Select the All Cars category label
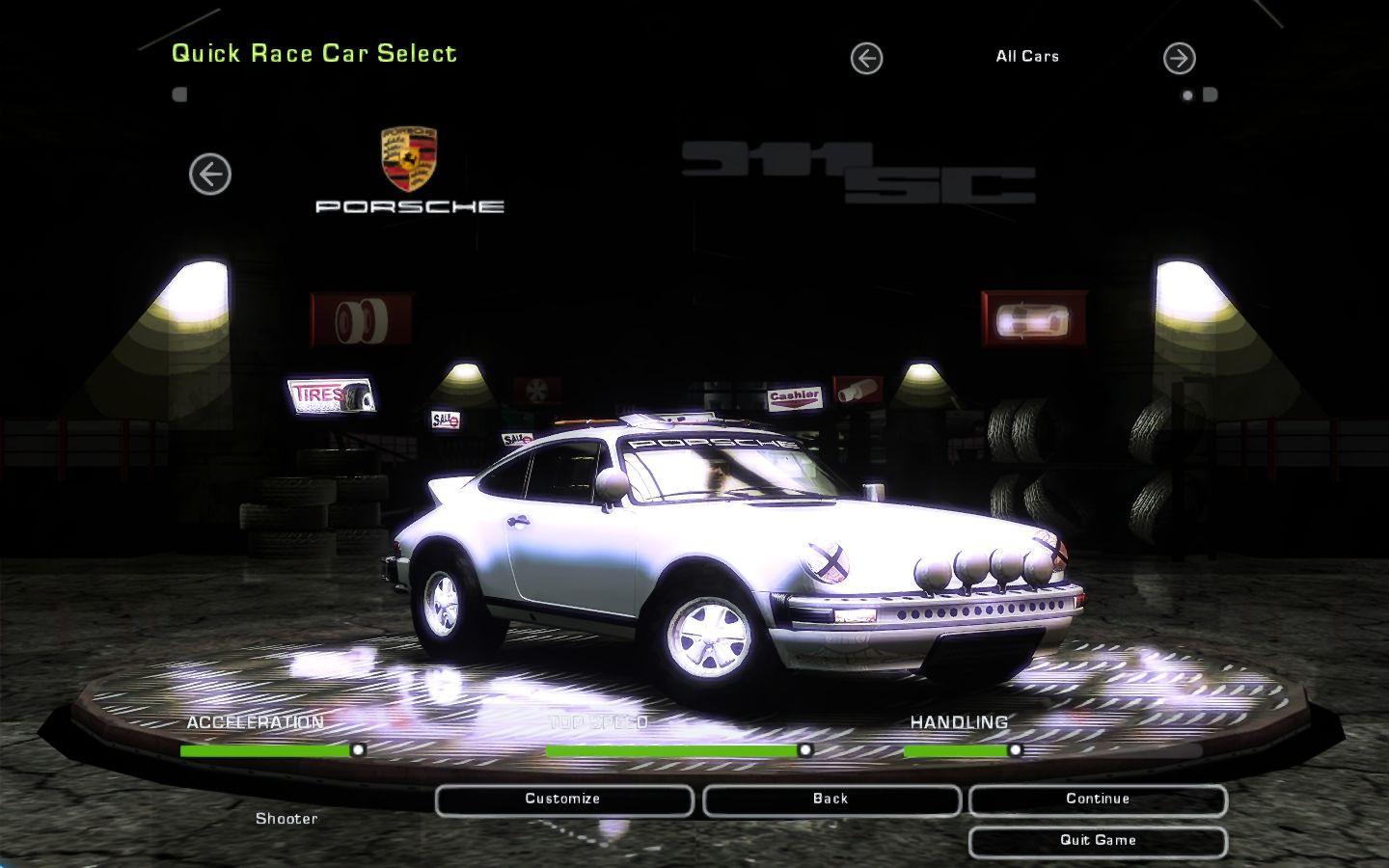The height and width of the screenshot is (868, 1389). pos(1027,57)
